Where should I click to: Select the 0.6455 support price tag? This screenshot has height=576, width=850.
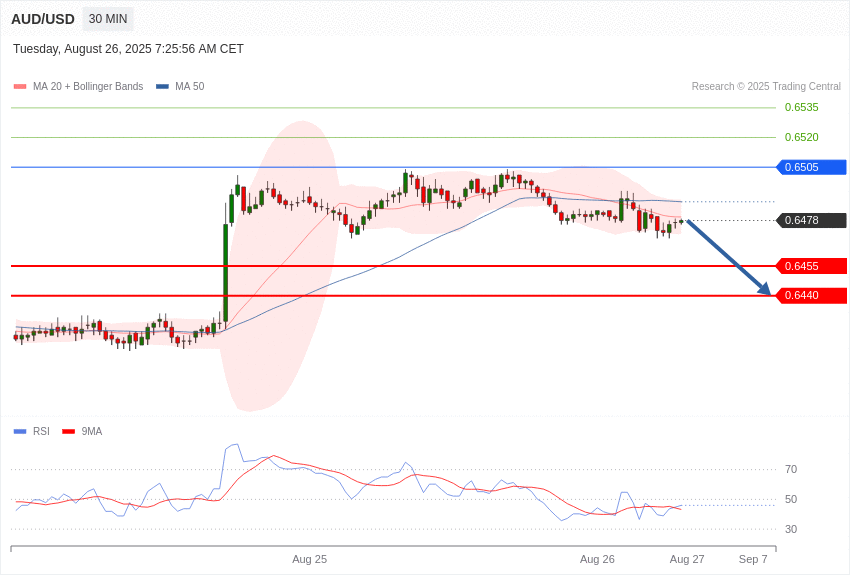click(x=812, y=266)
